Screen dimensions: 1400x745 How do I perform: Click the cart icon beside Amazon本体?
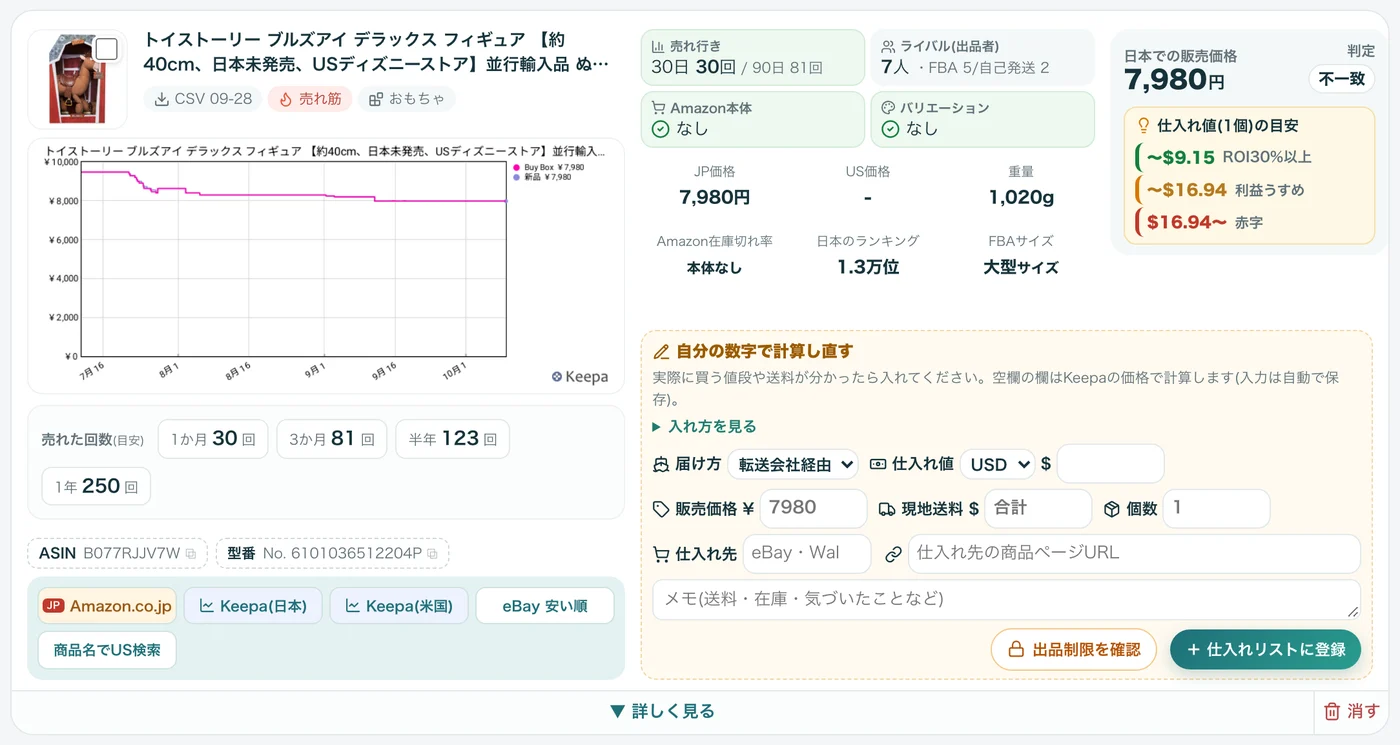pyautogui.click(x=658, y=108)
